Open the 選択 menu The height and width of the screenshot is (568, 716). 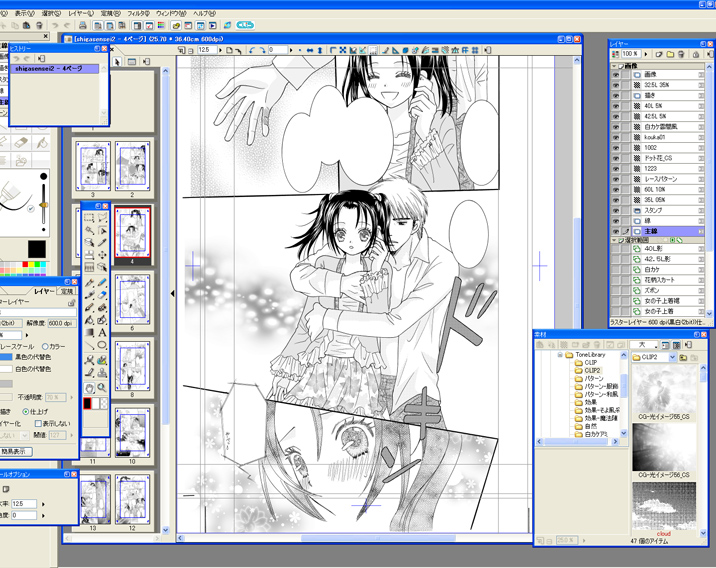point(51,14)
